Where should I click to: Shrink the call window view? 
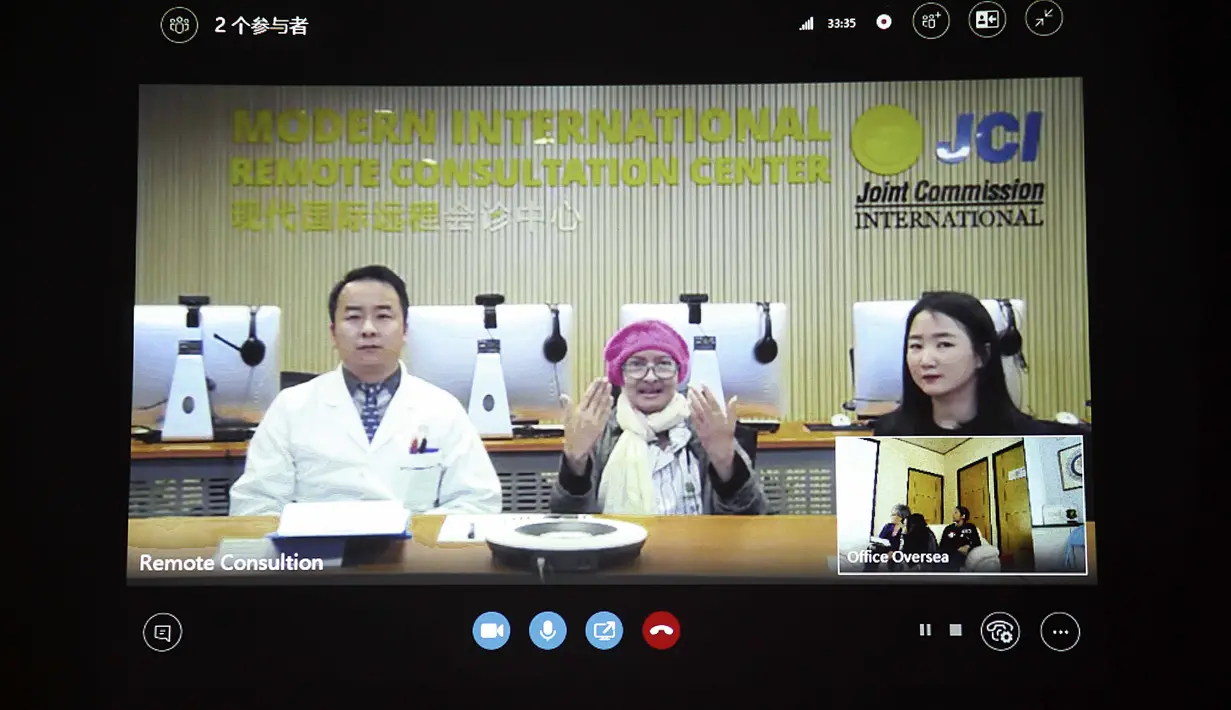(x=1043, y=20)
